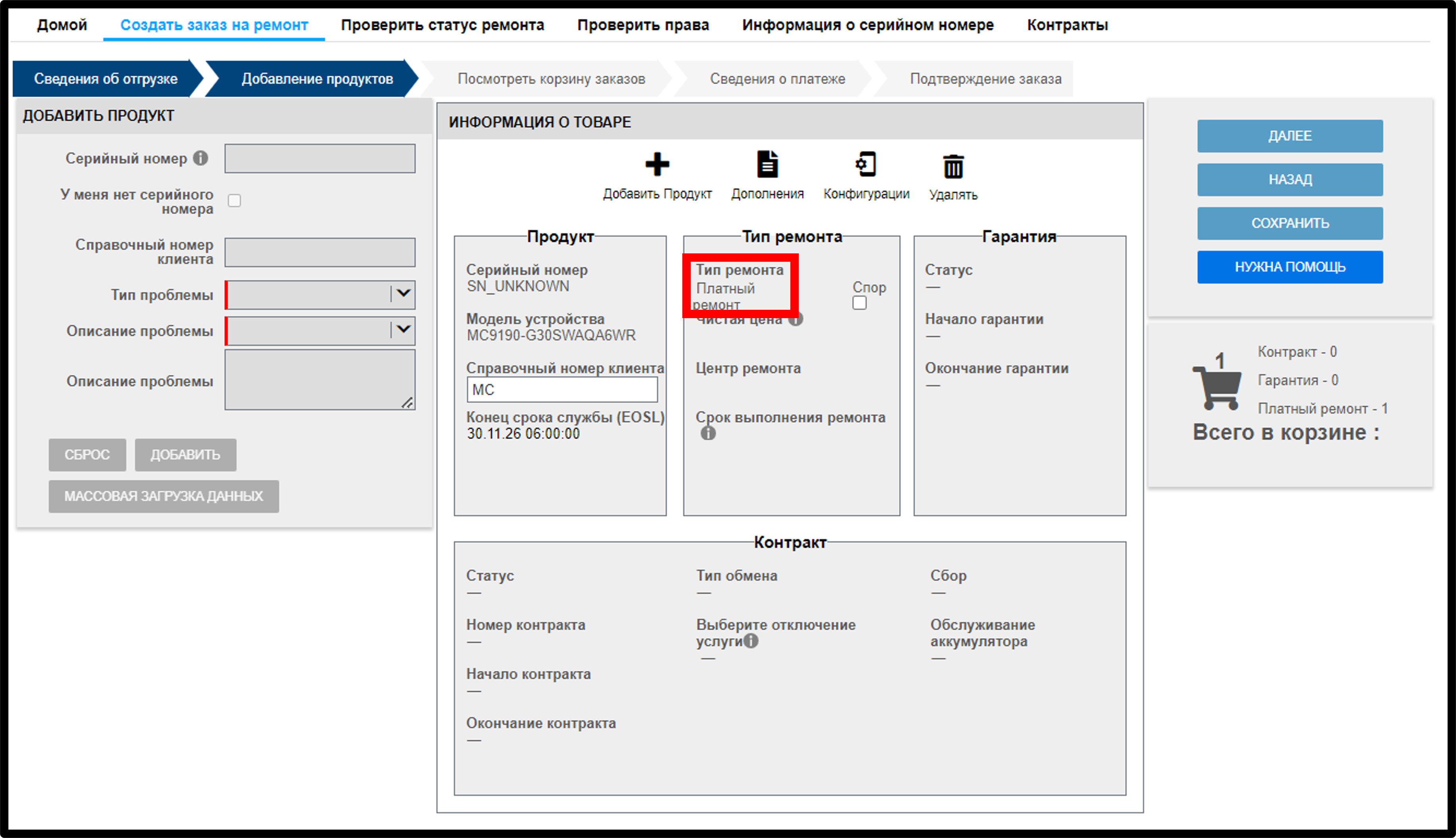
Task: Click the МАССОВАЯ ЗАГРУЗКА ДАННЫХ button
Action: (164, 496)
